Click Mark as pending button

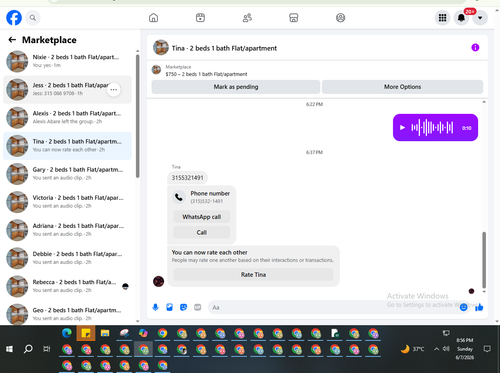tap(236, 87)
